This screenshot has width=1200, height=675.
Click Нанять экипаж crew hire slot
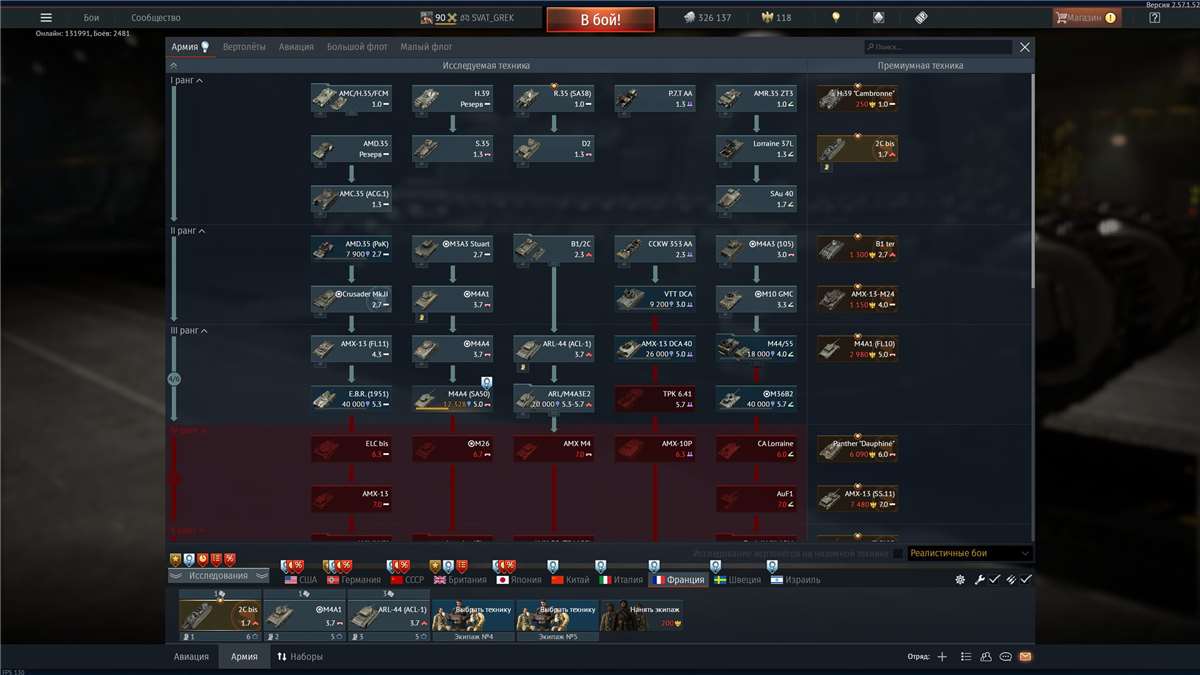[641, 615]
